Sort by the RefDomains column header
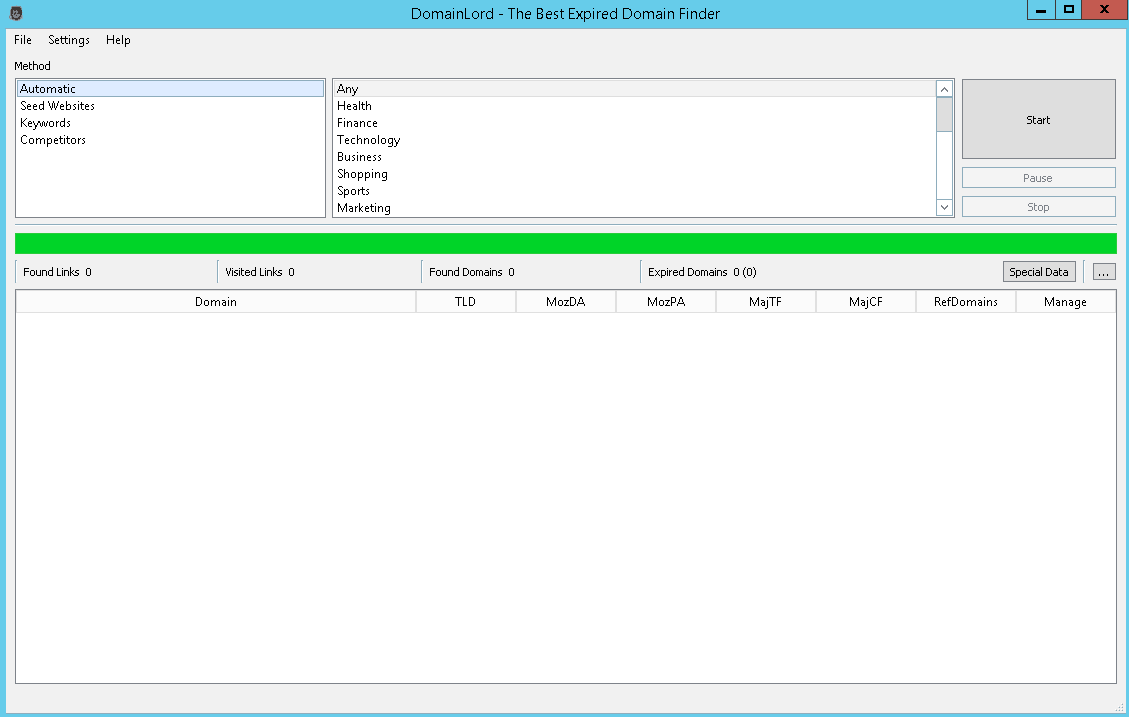The height and width of the screenshot is (717, 1129). tap(966, 302)
